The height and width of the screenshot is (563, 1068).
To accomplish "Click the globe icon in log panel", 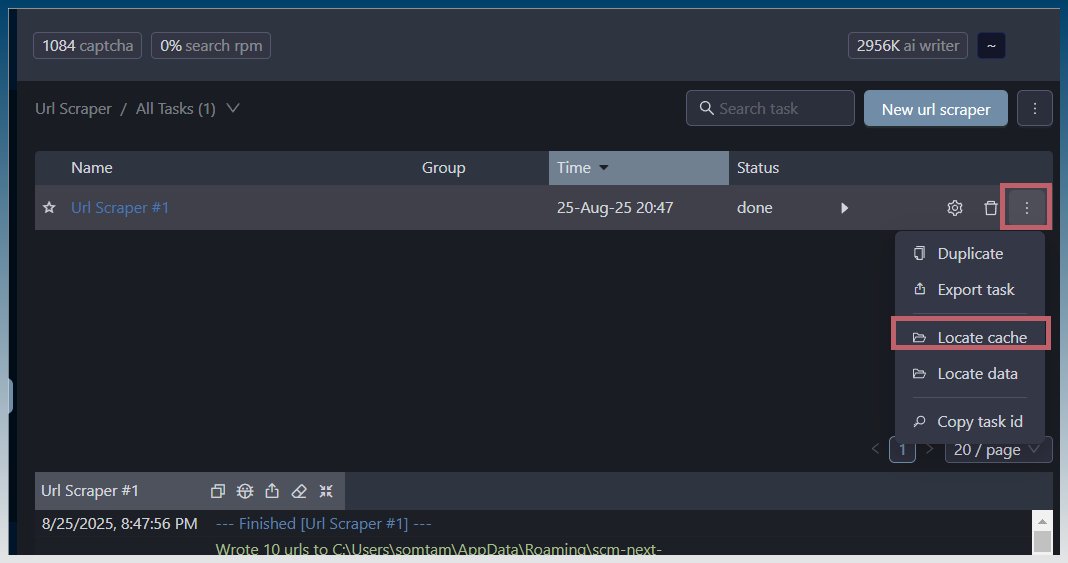I will coord(245,491).
